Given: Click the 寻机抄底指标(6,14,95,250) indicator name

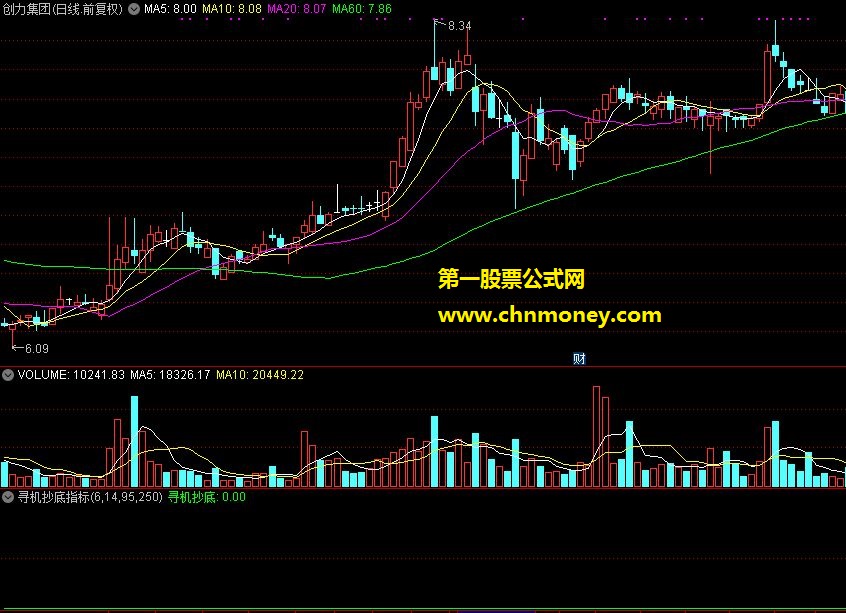Looking at the screenshot, I should 90,497.
